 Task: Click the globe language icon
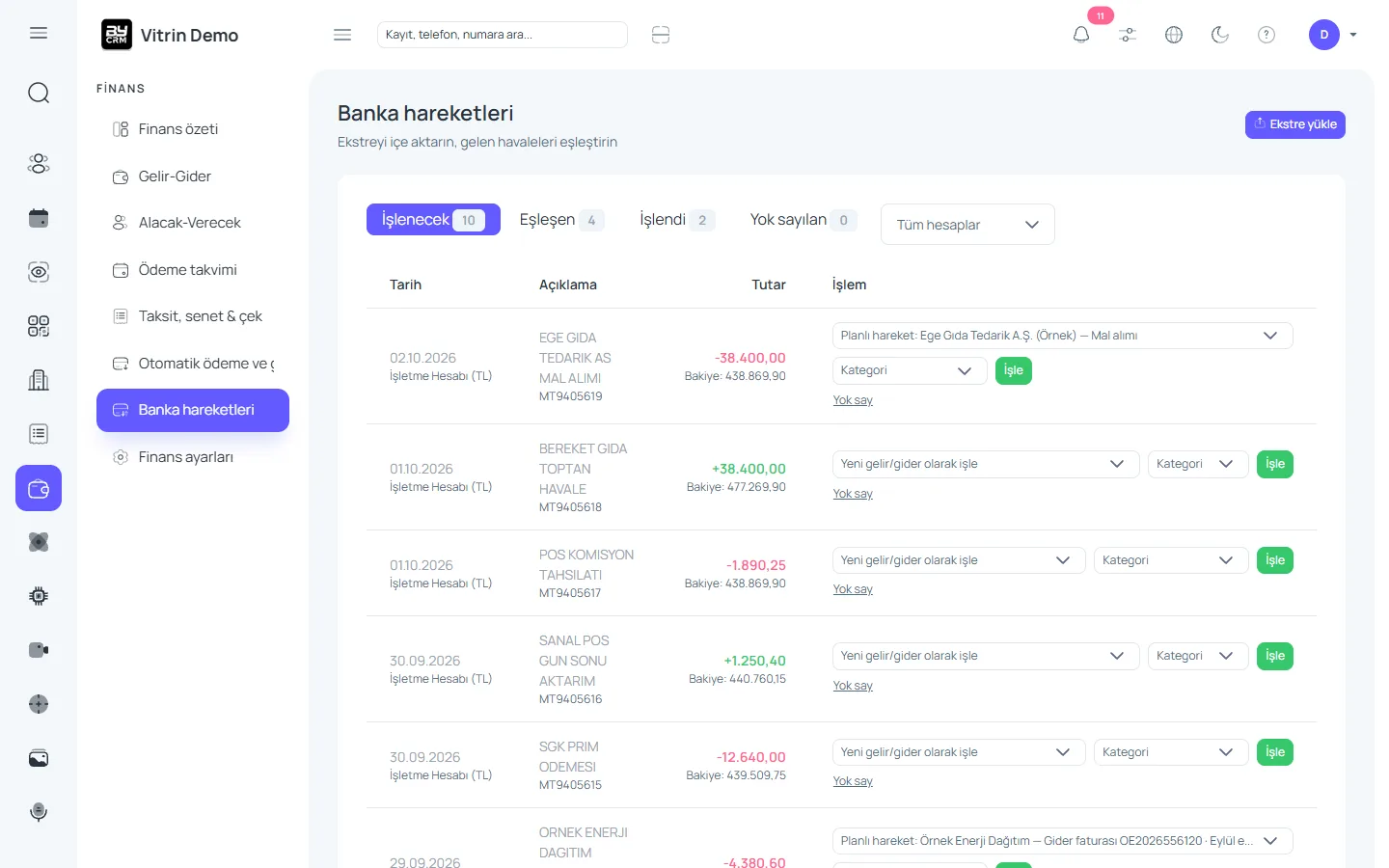click(x=1174, y=35)
